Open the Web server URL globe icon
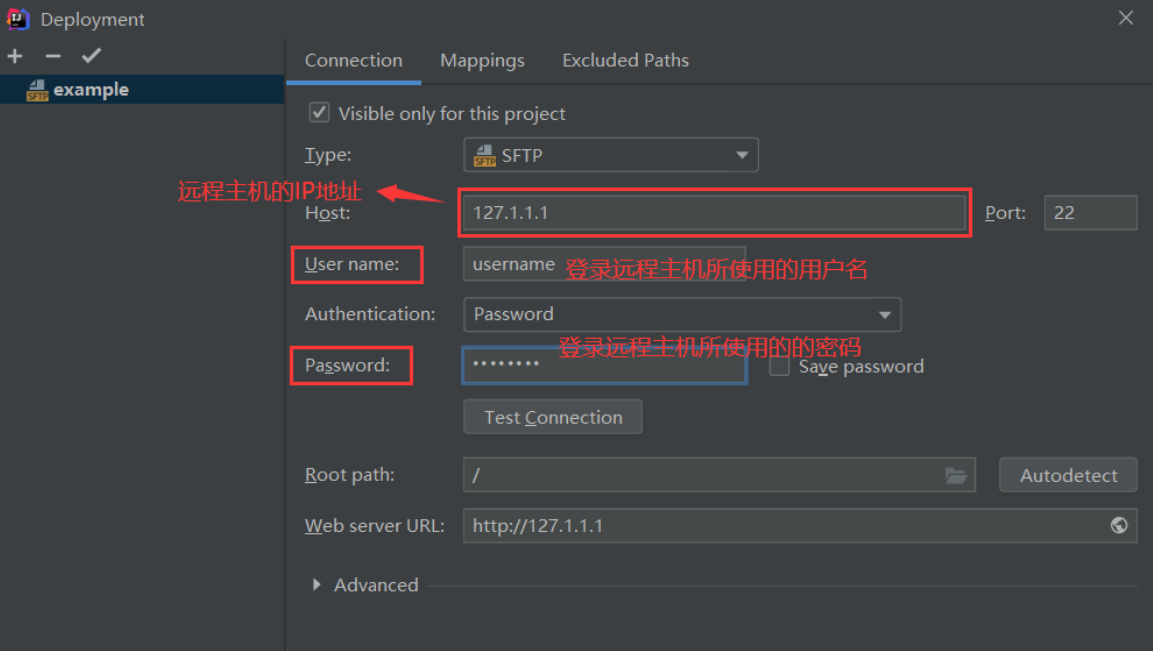The image size is (1153, 651). tap(1119, 526)
